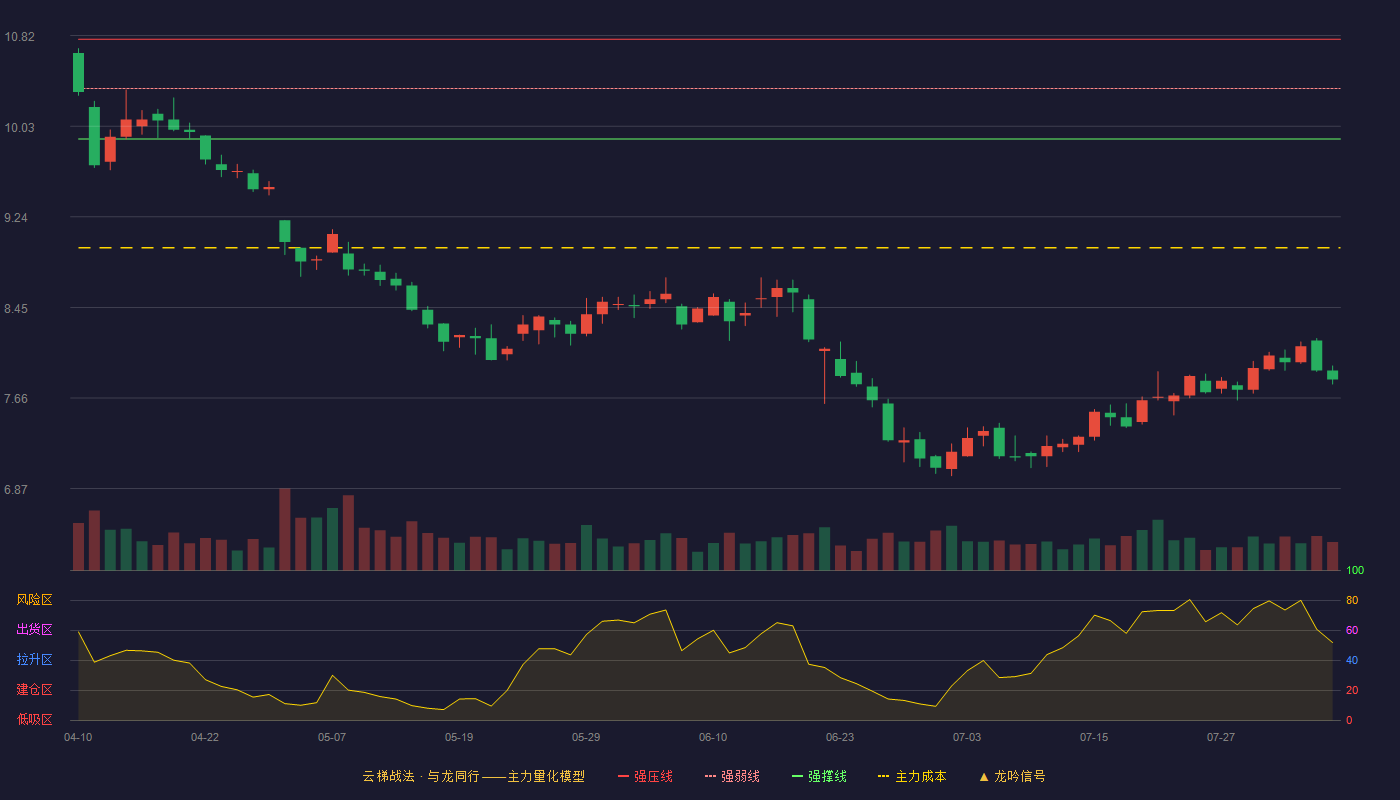
Task: Select the 建仓区 zone label
Action: (x=34, y=690)
